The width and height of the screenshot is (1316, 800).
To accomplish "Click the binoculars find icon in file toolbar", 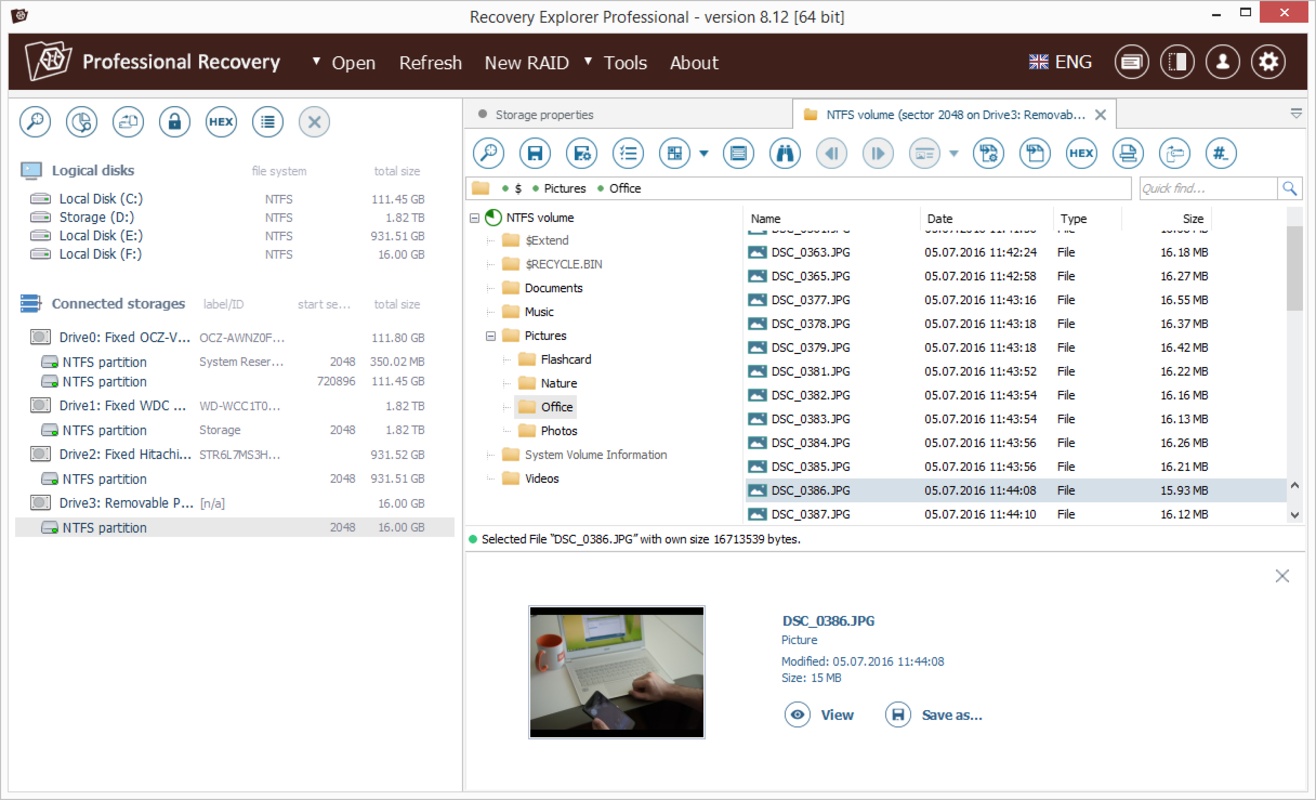I will click(x=785, y=154).
